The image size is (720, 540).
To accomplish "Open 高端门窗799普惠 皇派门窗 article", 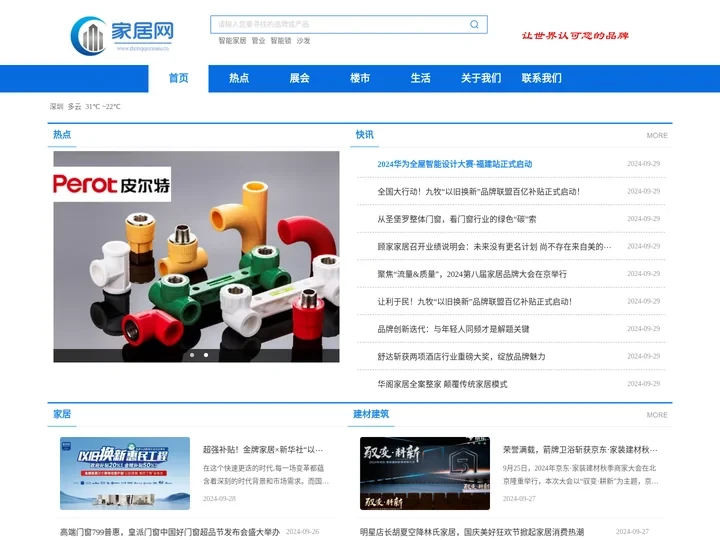I will tap(170, 532).
